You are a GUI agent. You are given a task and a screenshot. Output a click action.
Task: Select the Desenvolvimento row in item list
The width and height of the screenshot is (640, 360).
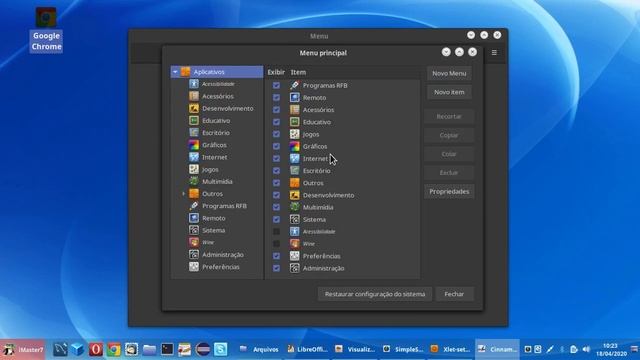click(x=342, y=195)
